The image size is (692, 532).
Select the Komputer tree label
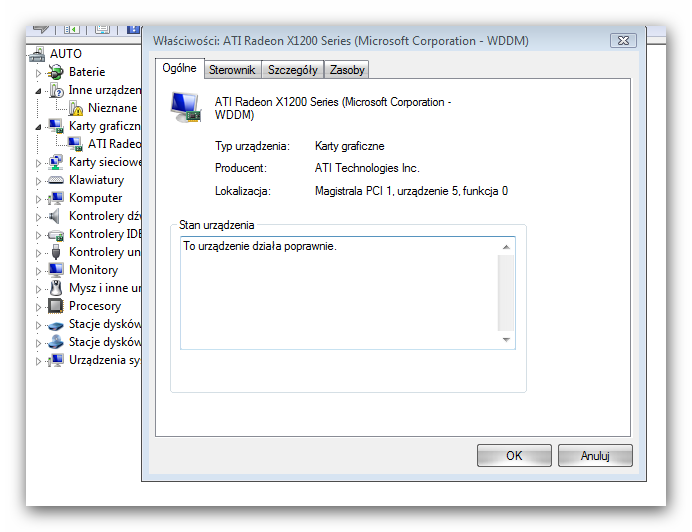(x=96, y=198)
